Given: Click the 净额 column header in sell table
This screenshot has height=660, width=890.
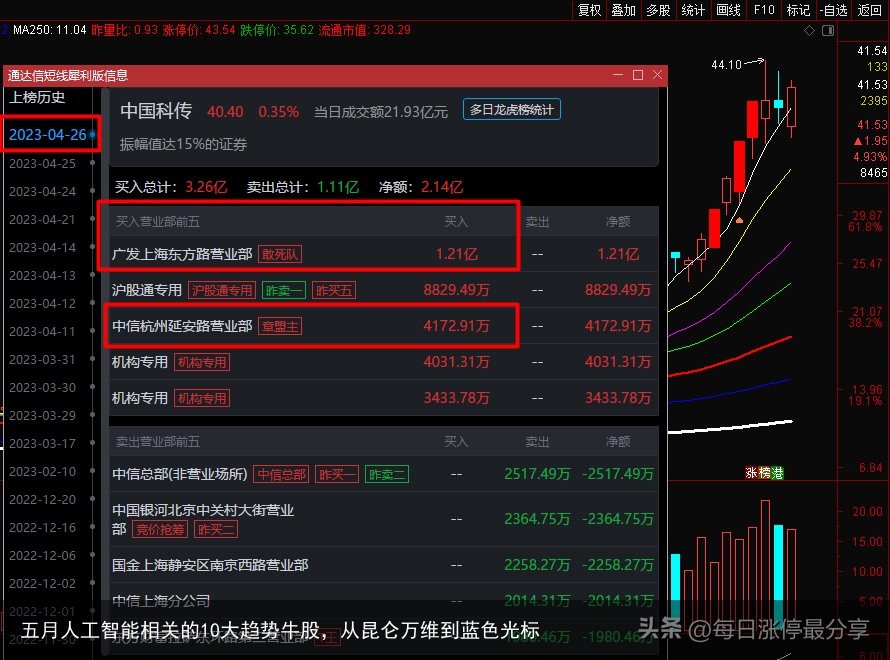Looking at the screenshot, I should pos(618,442).
